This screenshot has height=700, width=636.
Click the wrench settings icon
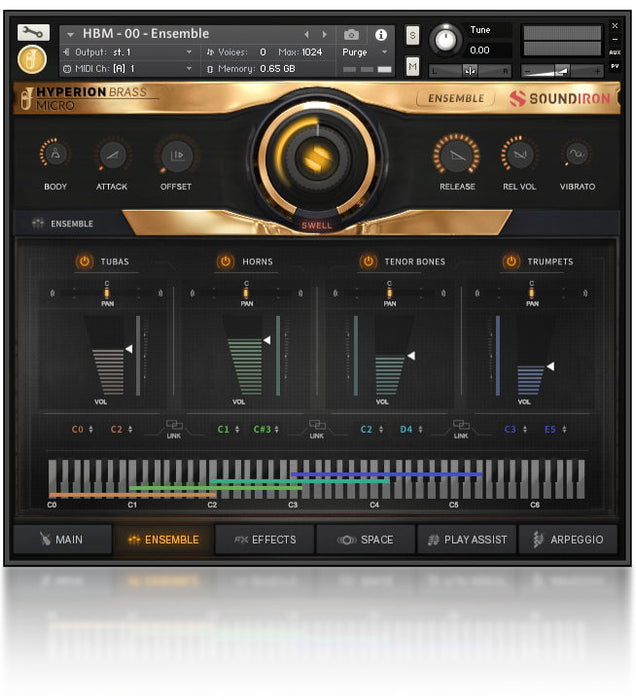[x=33, y=32]
